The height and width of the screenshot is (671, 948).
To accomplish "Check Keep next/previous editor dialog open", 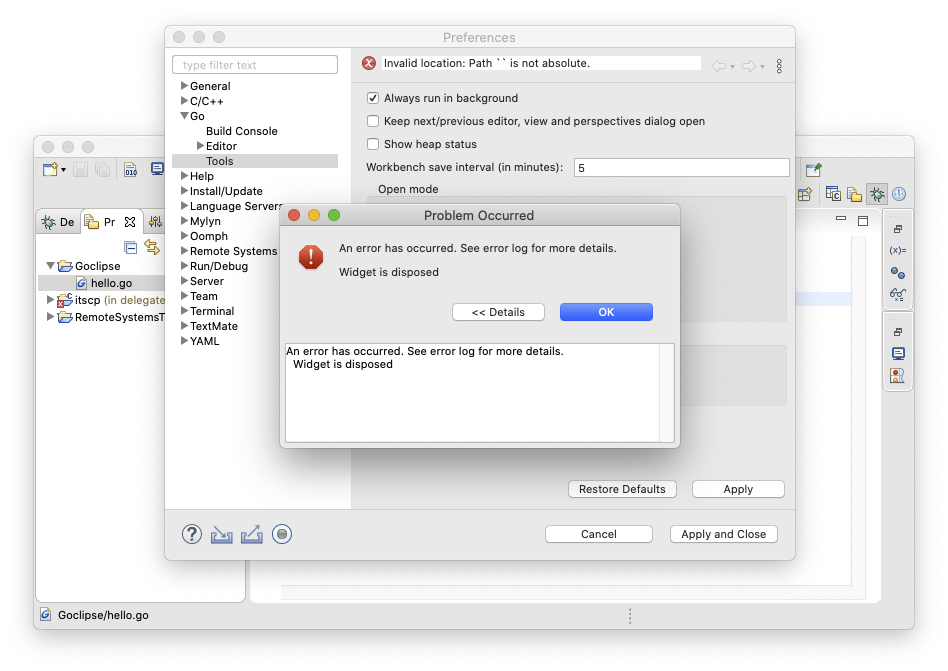I will tap(373, 121).
